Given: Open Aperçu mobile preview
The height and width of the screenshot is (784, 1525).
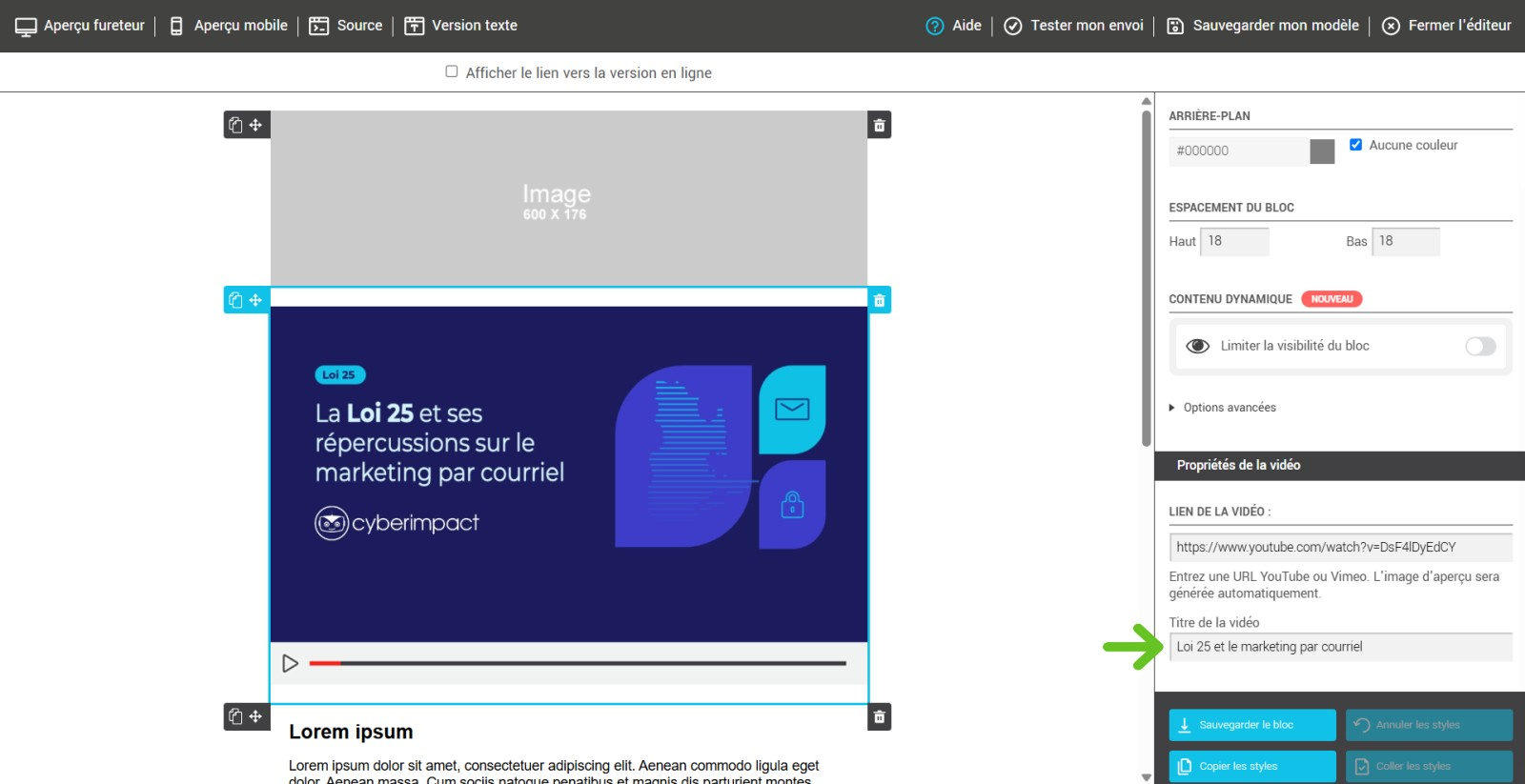Looking at the screenshot, I should [x=229, y=26].
